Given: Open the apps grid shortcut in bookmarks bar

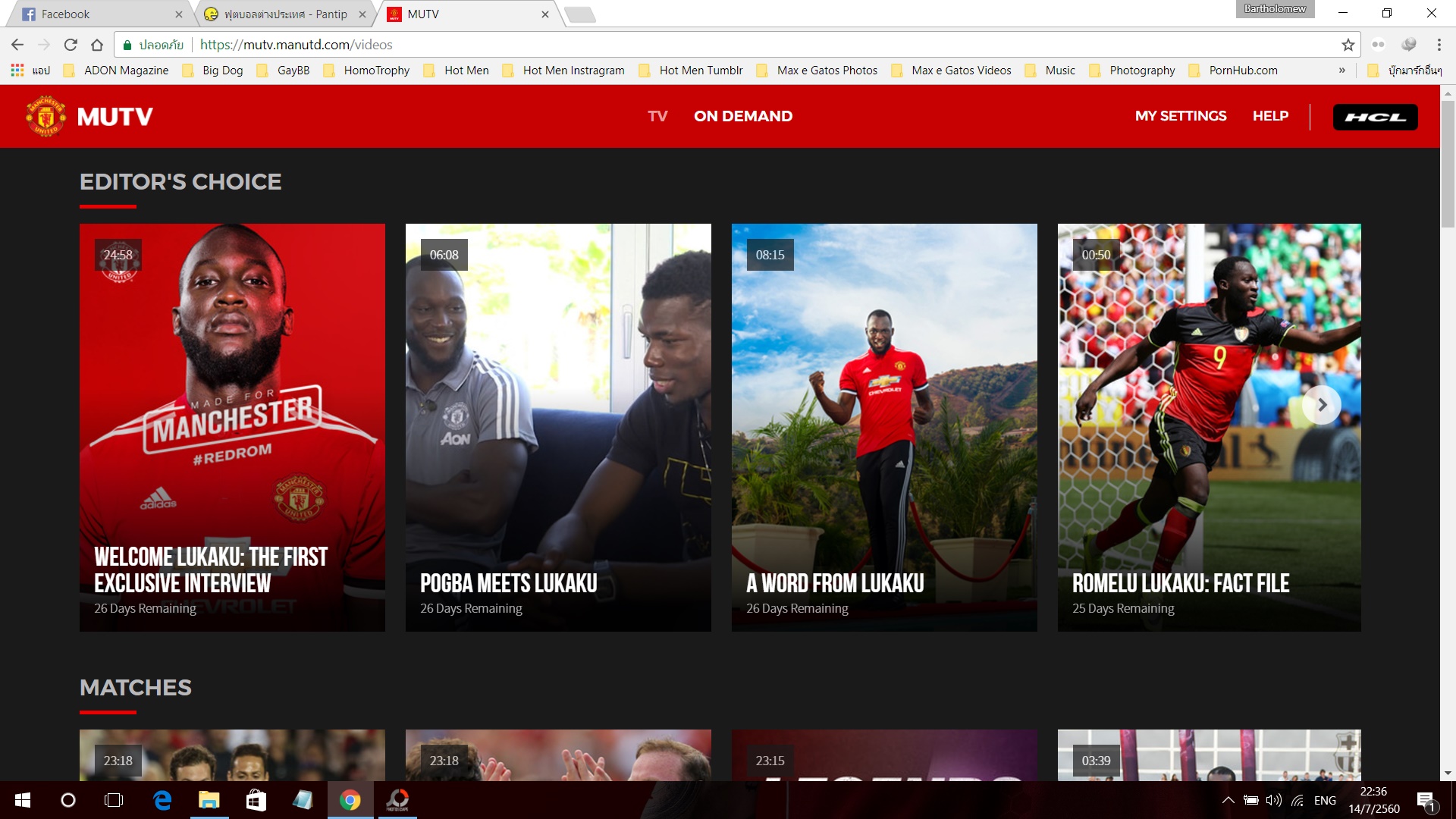Looking at the screenshot, I should [x=17, y=70].
